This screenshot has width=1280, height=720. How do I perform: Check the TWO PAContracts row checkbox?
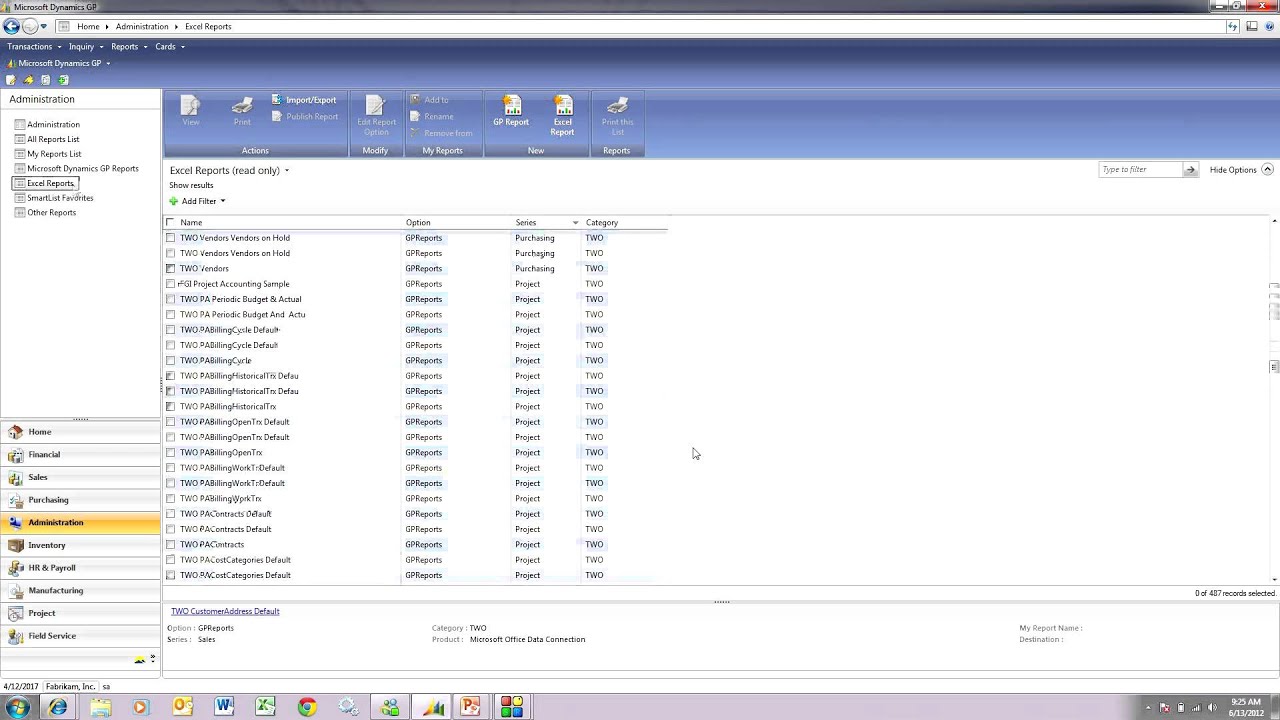click(x=170, y=545)
